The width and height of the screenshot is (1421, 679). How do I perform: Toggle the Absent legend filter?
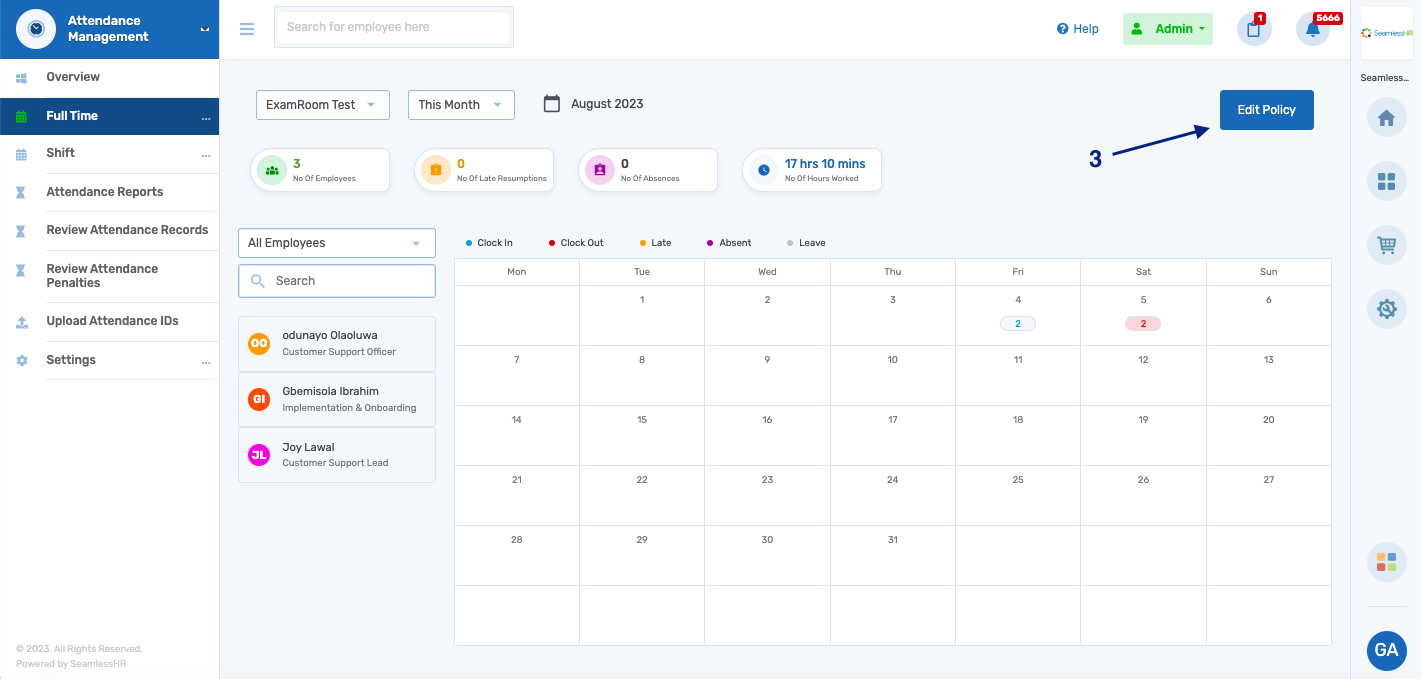[729, 242]
